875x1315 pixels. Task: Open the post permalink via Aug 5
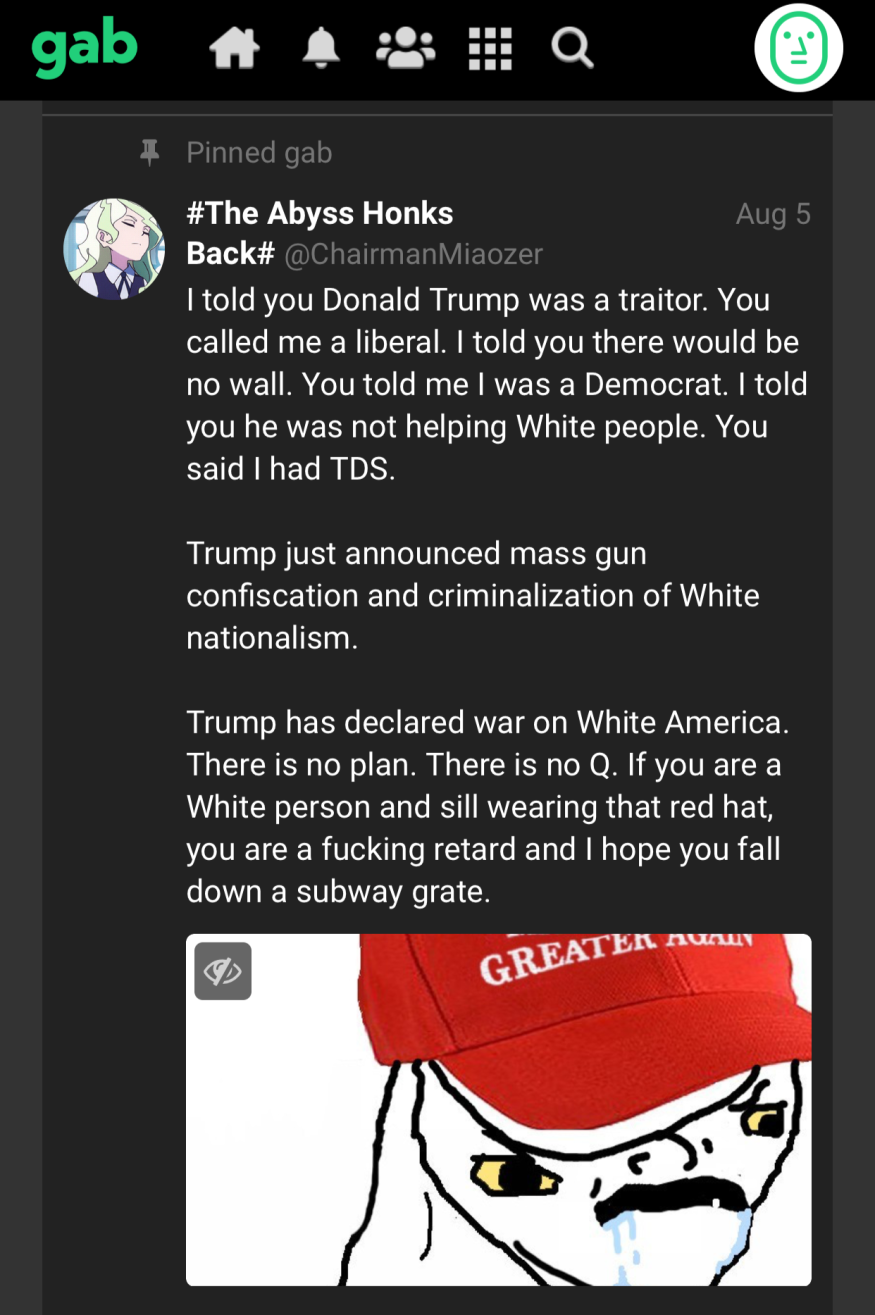tap(773, 214)
